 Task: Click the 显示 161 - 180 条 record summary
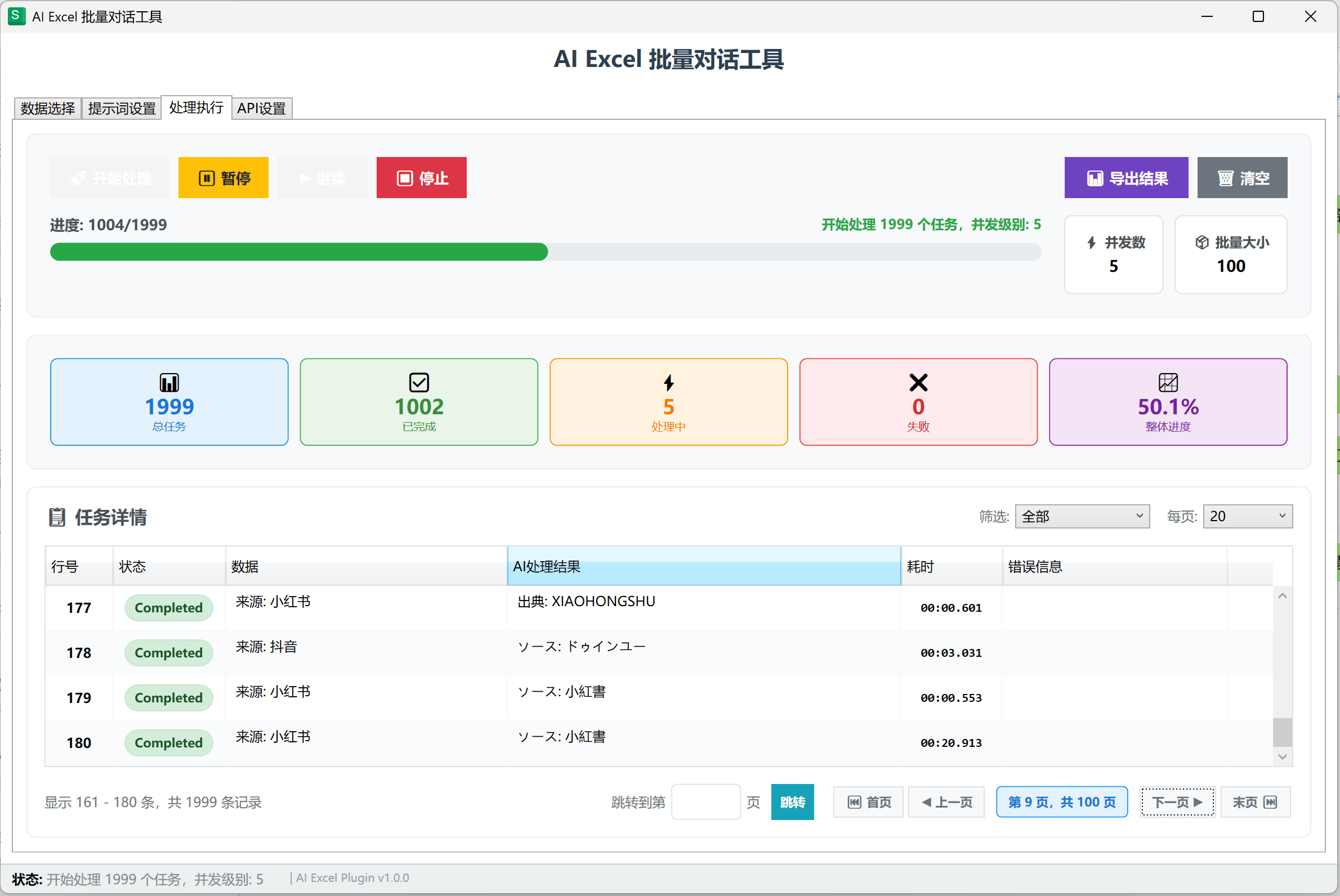pos(153,801)
